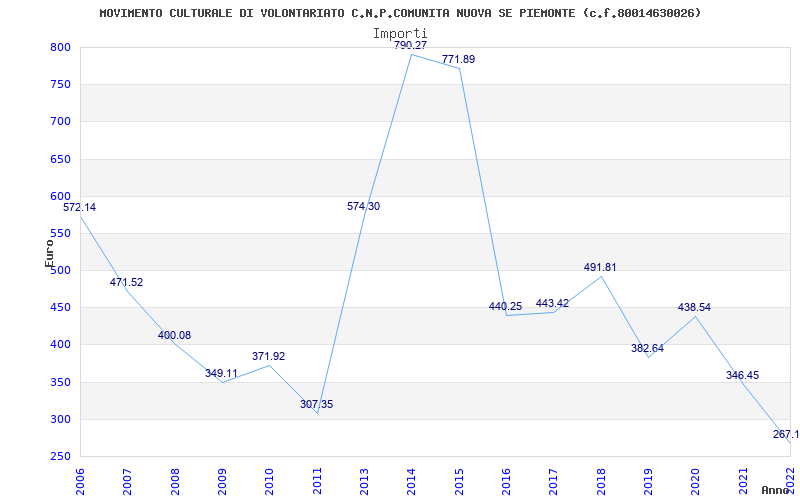The height and width of the screenshot is (500, 800).
Task: Select data label 572.14 for 2006
Action: (80, 208)
